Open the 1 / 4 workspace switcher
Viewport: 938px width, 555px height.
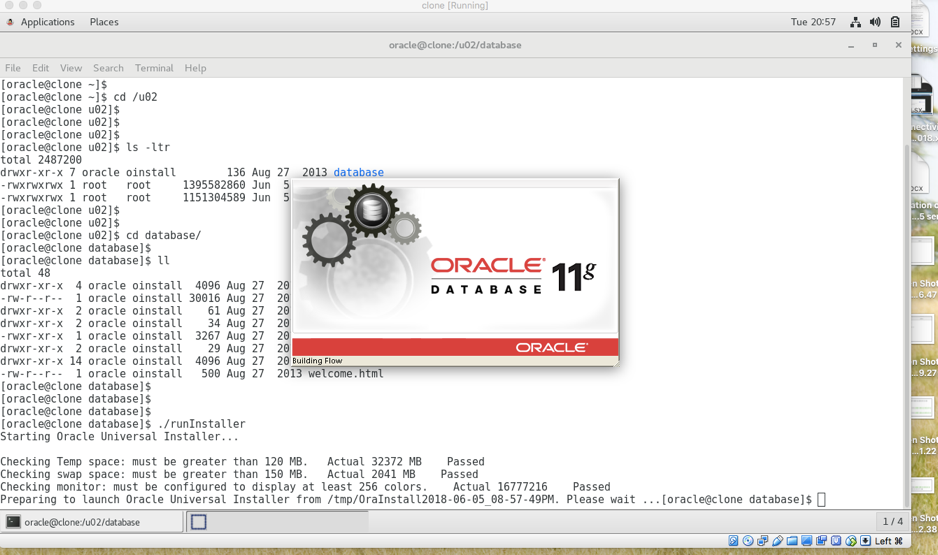point(893,522)
